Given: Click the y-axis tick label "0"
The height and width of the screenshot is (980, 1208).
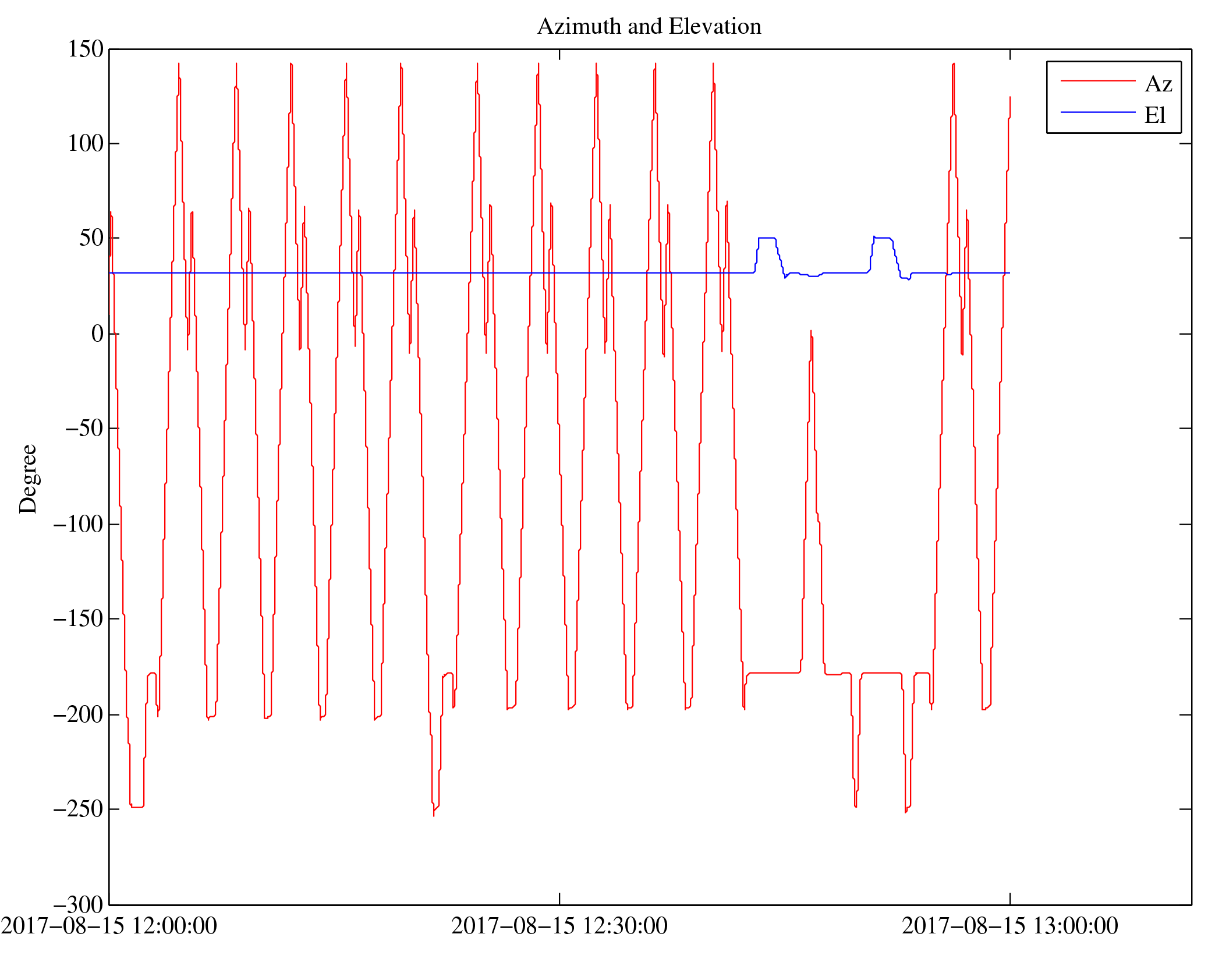Looking at the screenshot, I should click(98, 334).
